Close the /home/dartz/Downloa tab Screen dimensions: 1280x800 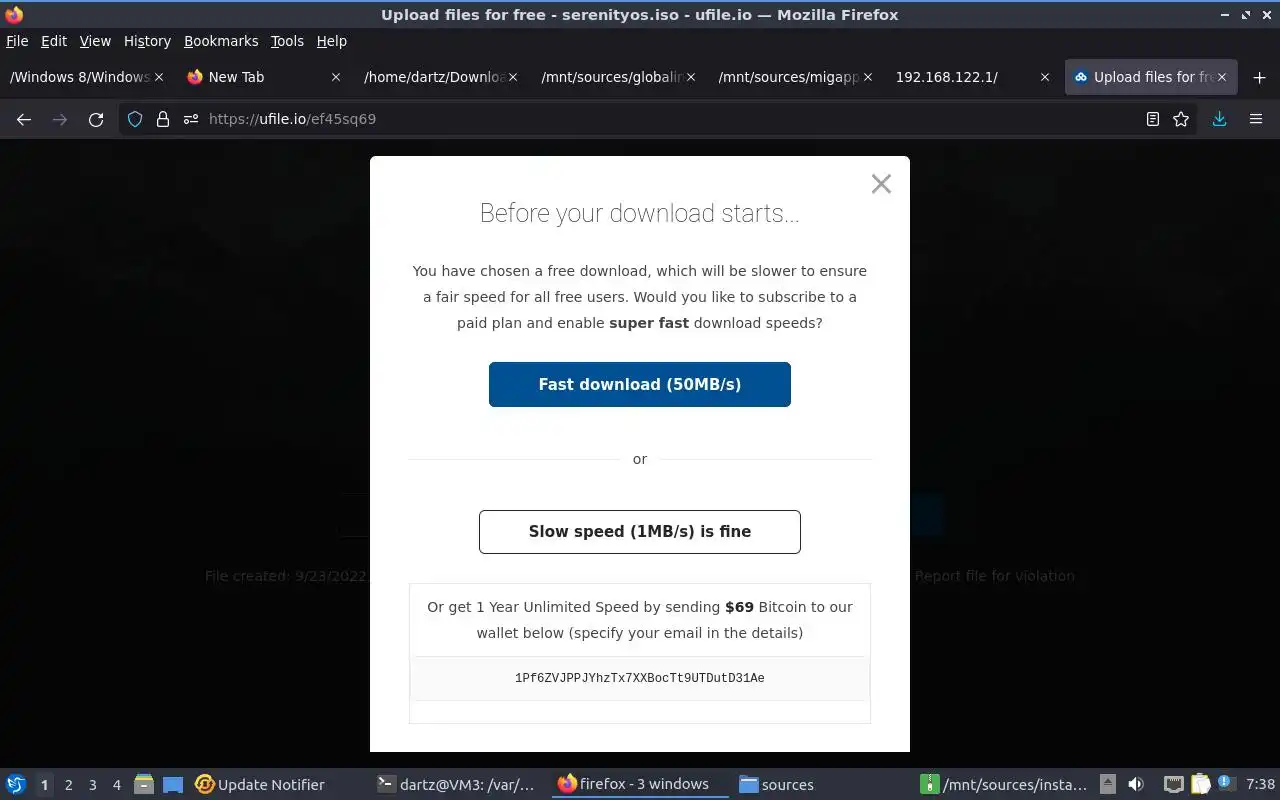[514, 77]
